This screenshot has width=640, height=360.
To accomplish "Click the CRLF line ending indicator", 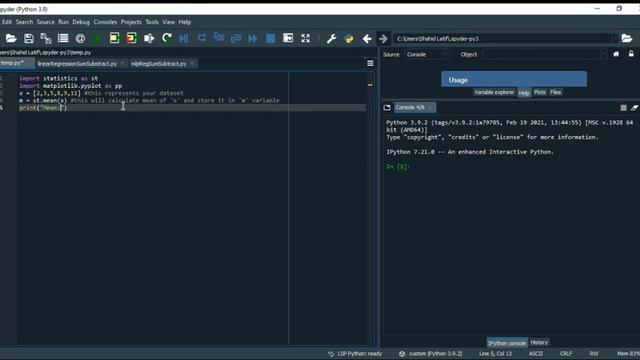I will (566, 354).
